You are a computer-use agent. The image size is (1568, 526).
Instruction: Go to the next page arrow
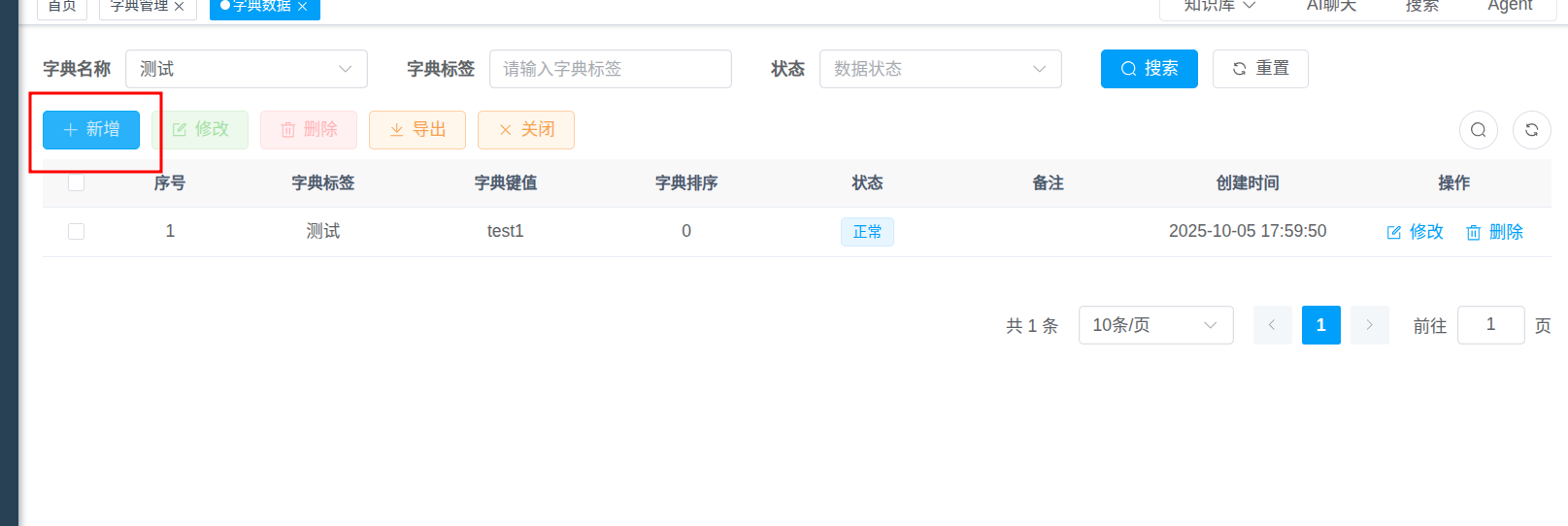click(x=1369, y=325)
